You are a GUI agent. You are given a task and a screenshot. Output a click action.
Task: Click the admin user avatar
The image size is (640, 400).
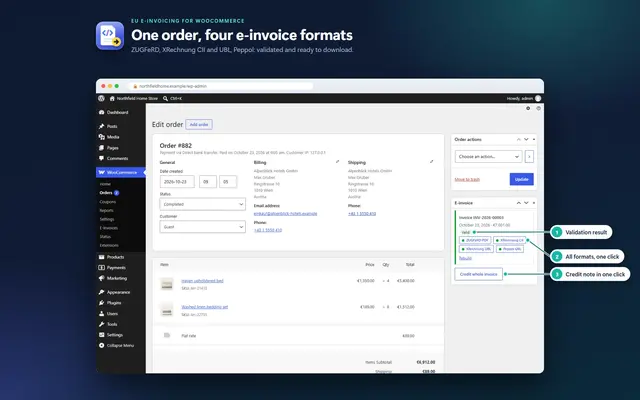[x=538, y=98]
